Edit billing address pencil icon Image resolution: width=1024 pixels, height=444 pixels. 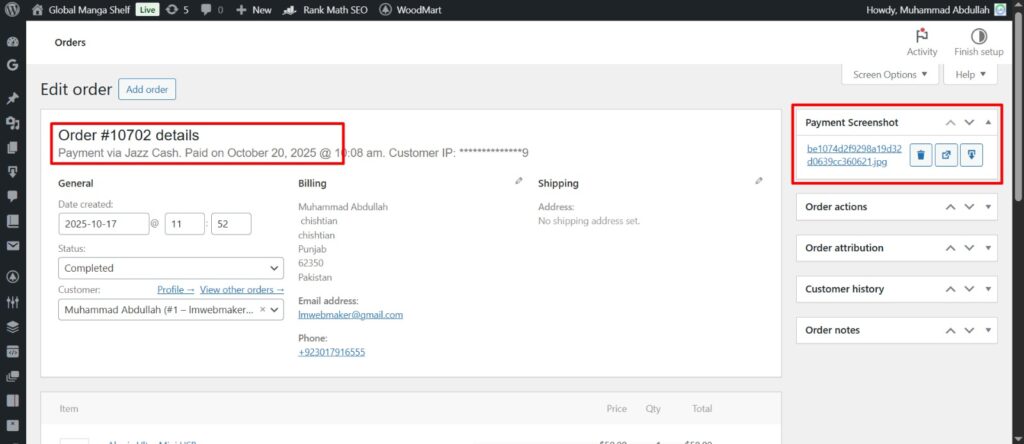[x=519, y=181]
